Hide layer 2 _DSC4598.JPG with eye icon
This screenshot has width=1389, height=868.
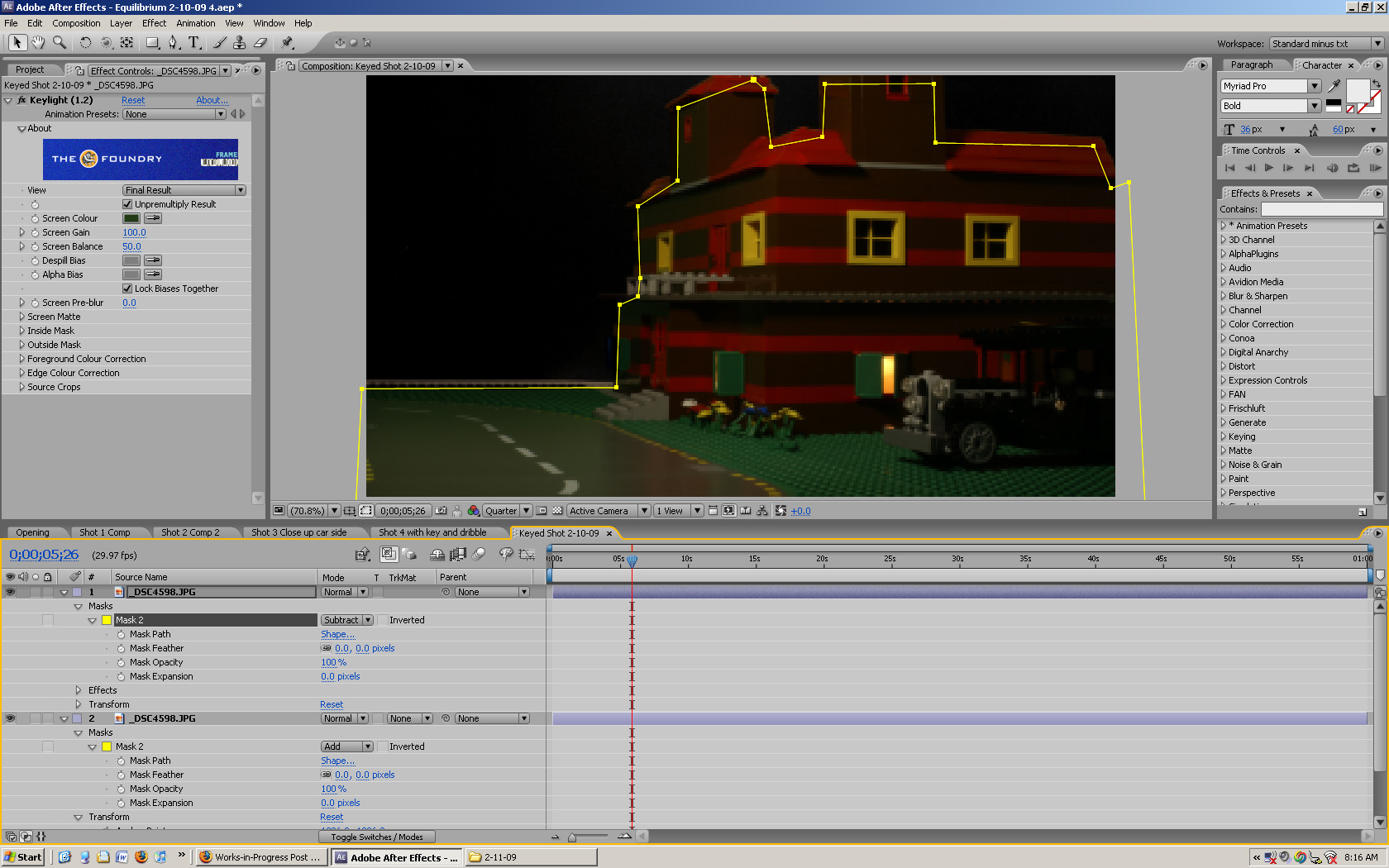(10, 718)
